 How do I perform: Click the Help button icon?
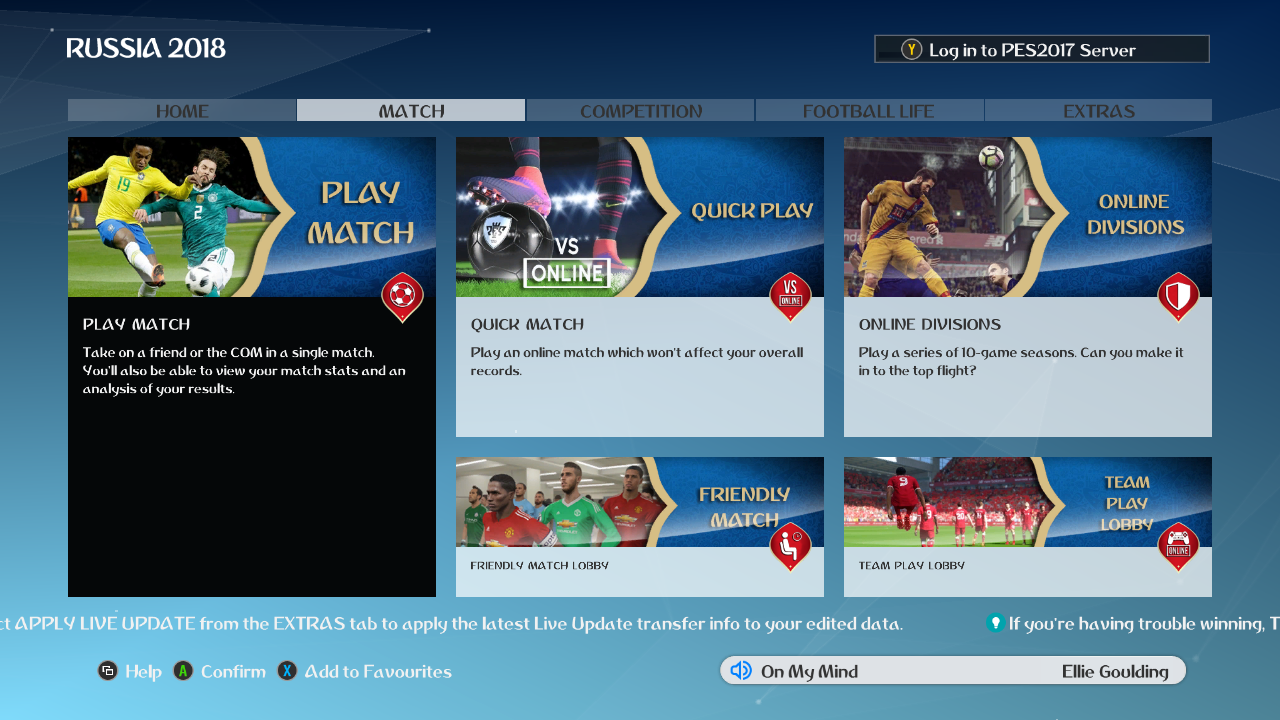click(x=108, y=671)
